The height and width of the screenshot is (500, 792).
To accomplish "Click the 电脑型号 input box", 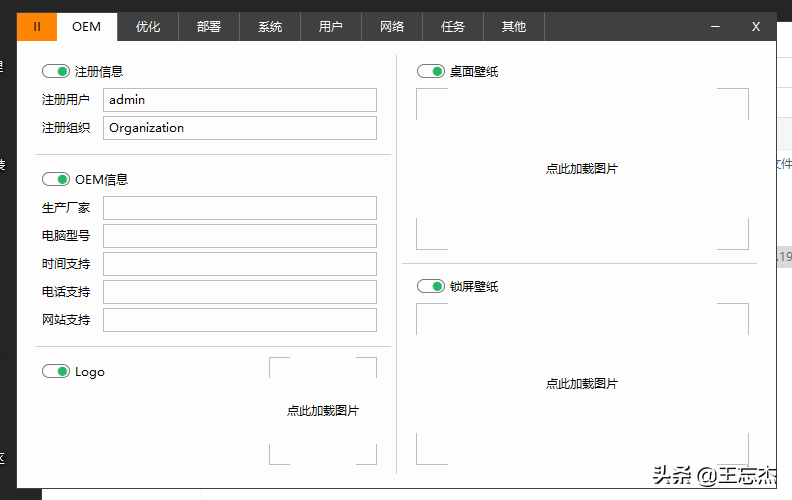I will [240, 236].
